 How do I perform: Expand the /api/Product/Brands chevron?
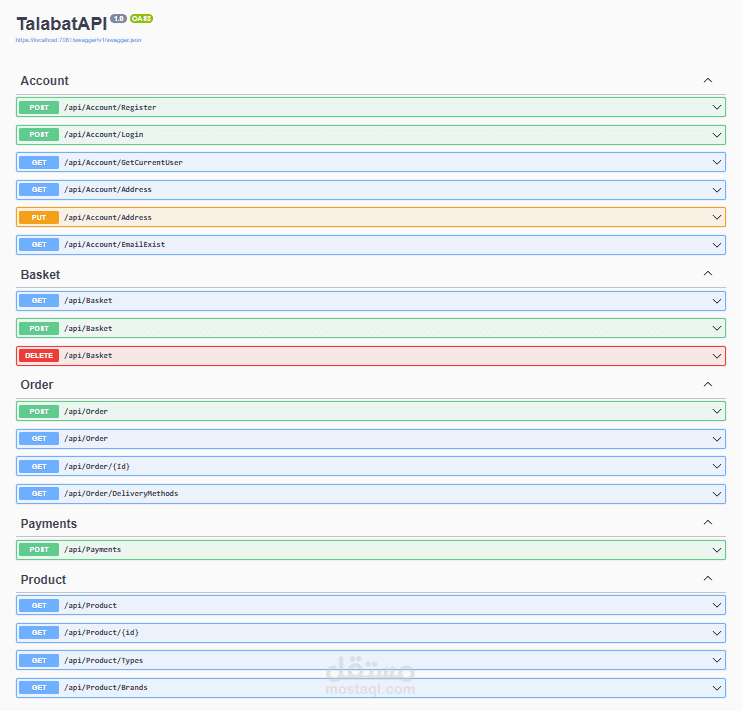pos(717,688)
